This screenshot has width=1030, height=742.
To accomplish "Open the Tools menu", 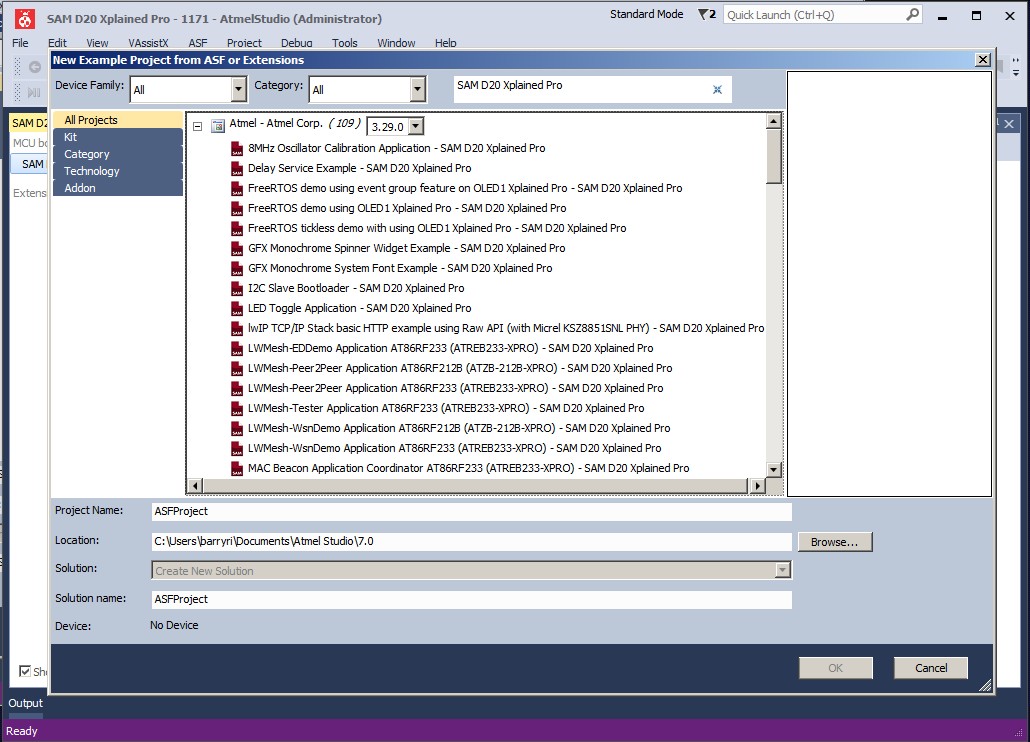I will (x=345, y=43).
